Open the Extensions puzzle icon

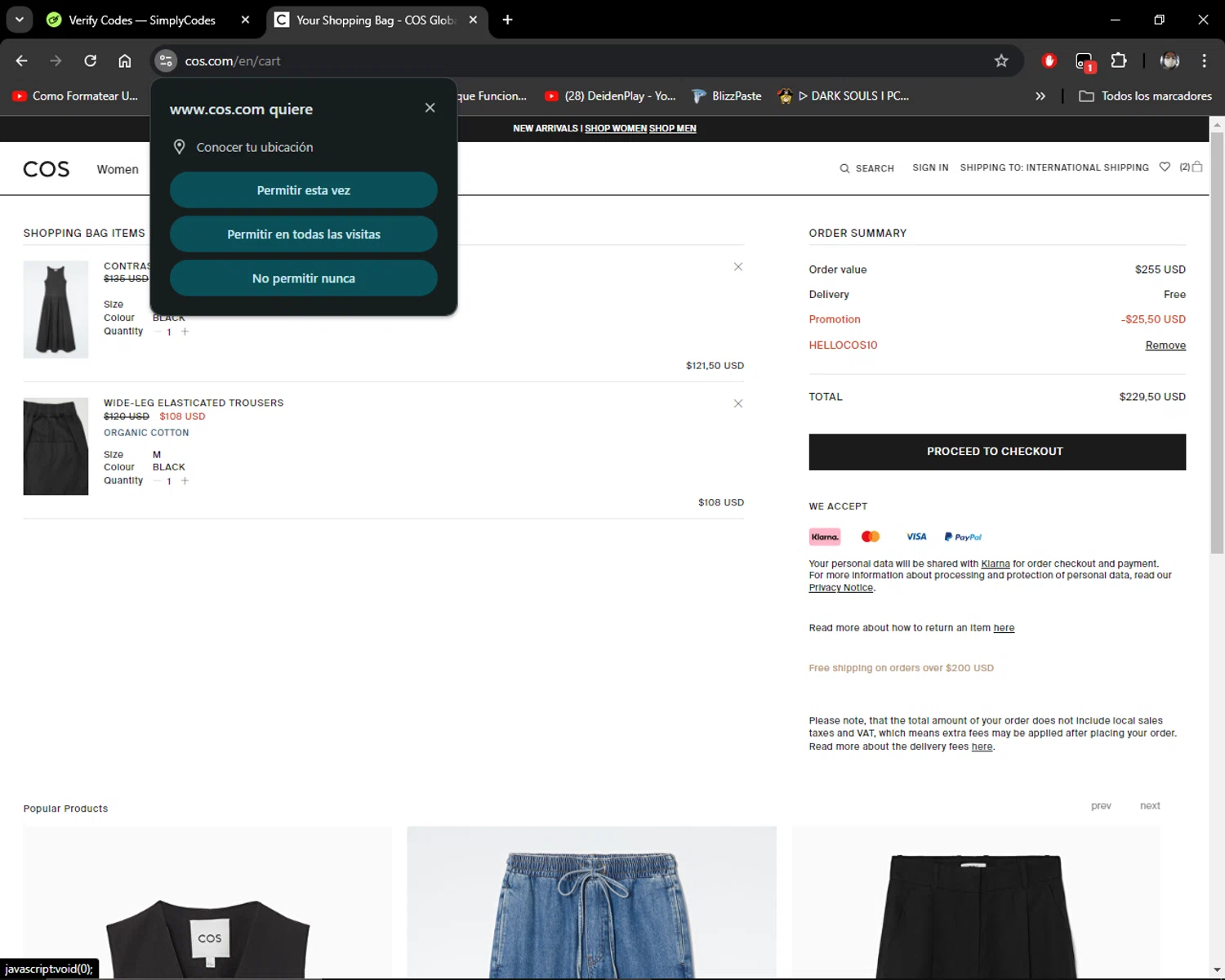click(x=1119, y=60)
